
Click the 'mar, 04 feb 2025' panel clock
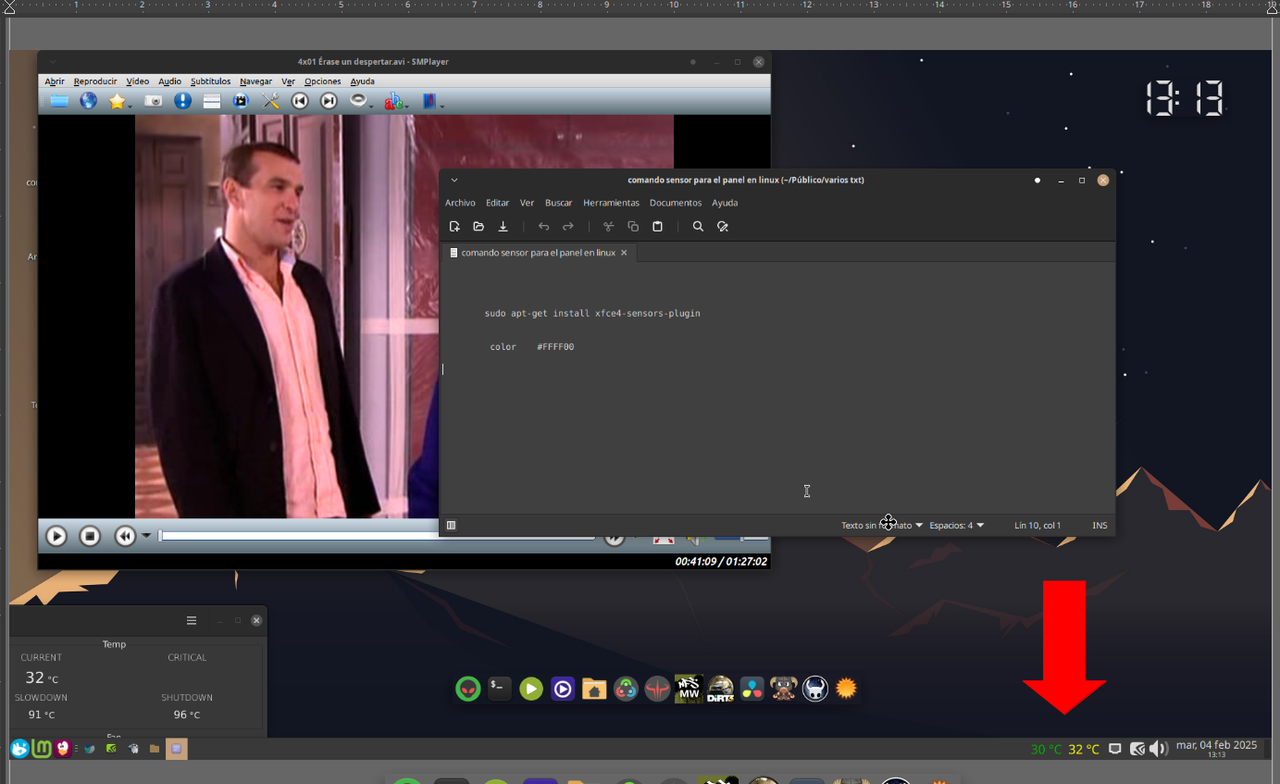tap(1216, 745)
